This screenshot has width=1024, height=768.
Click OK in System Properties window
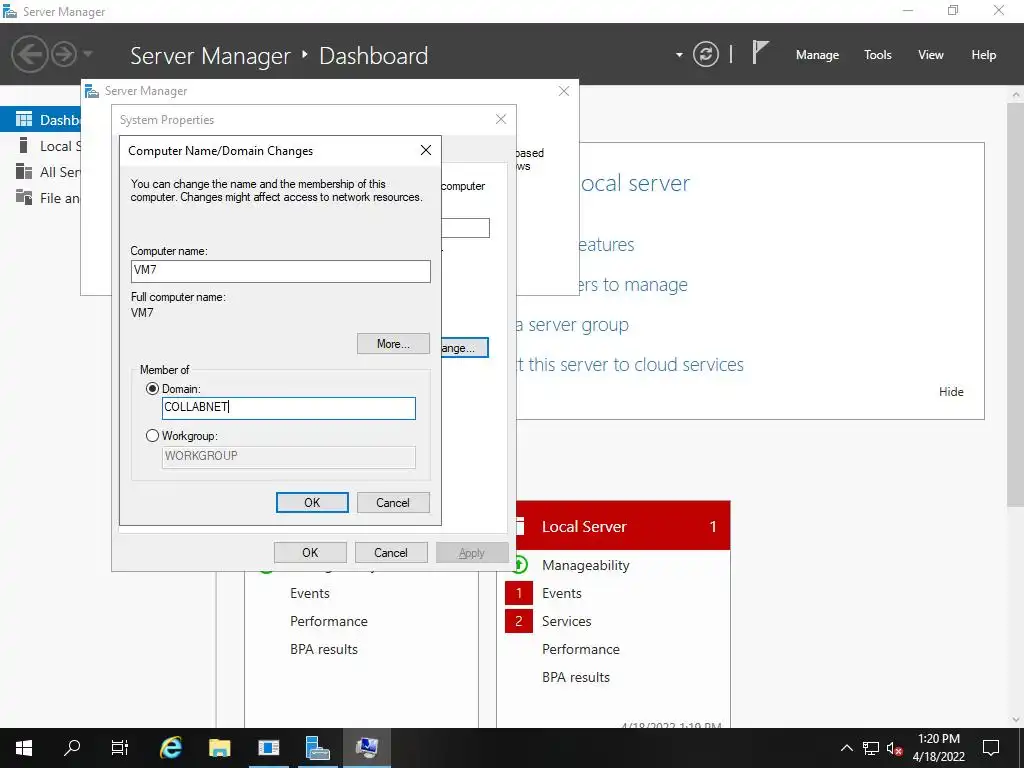pyautogui.click(x=310, y=552)
